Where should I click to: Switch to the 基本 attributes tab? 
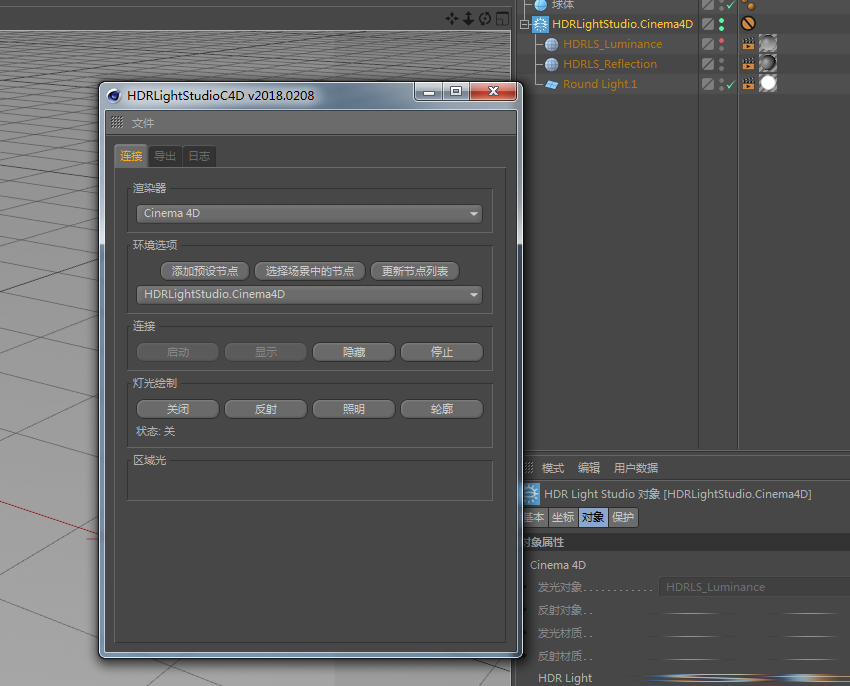tap(535, 517)
